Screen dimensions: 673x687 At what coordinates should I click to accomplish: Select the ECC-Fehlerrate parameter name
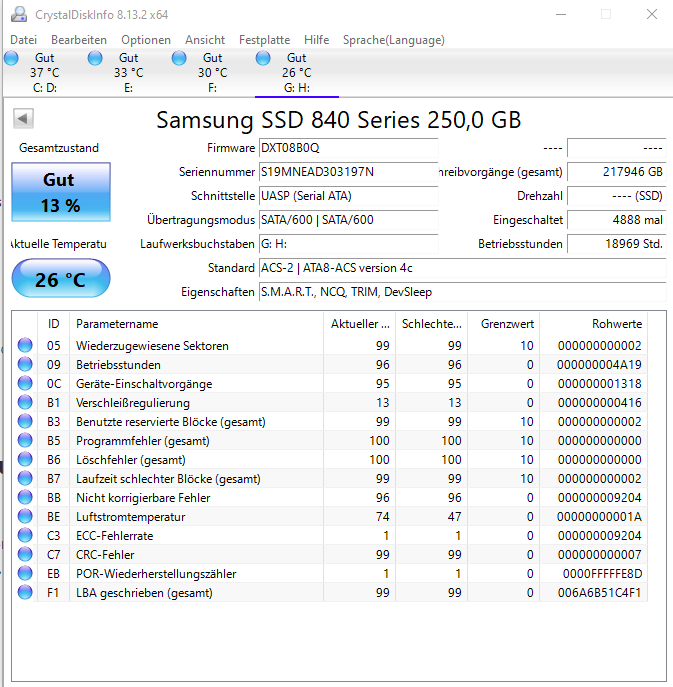click(114, 536)
